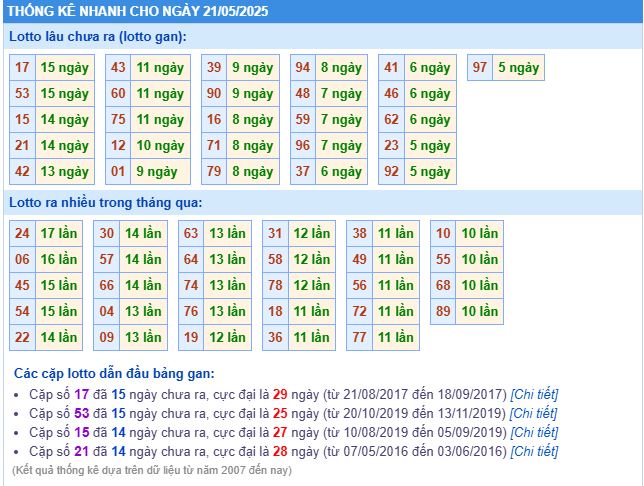Select lotto number 63 in frequent table
Image resolution: width=644 pixels, height=486 pixels.
pyautogui.click(x=191, y=233)
